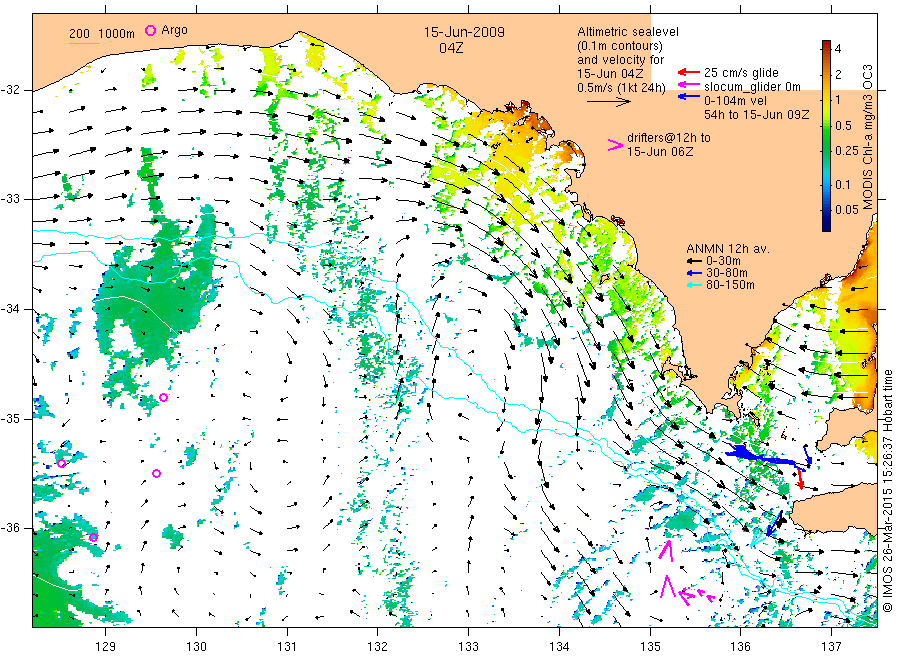Click the '80-150m' depth label

pyautogui.click(x=730, y=285)
